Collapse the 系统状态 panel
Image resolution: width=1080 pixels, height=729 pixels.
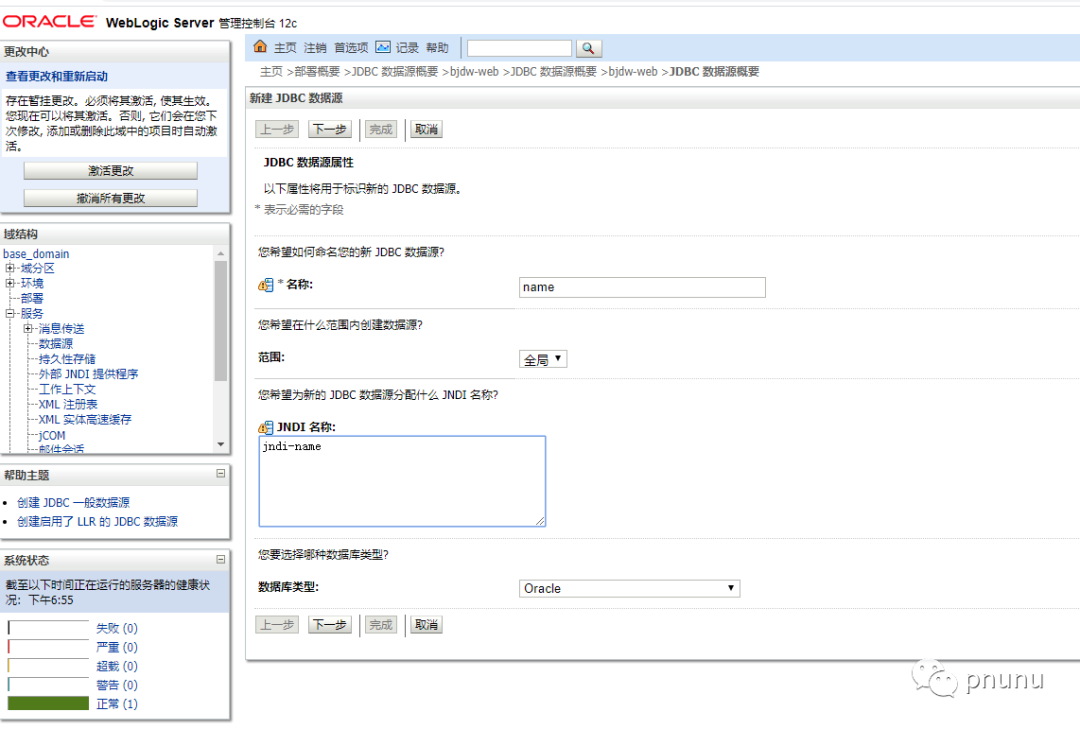[x=220, y=559]
